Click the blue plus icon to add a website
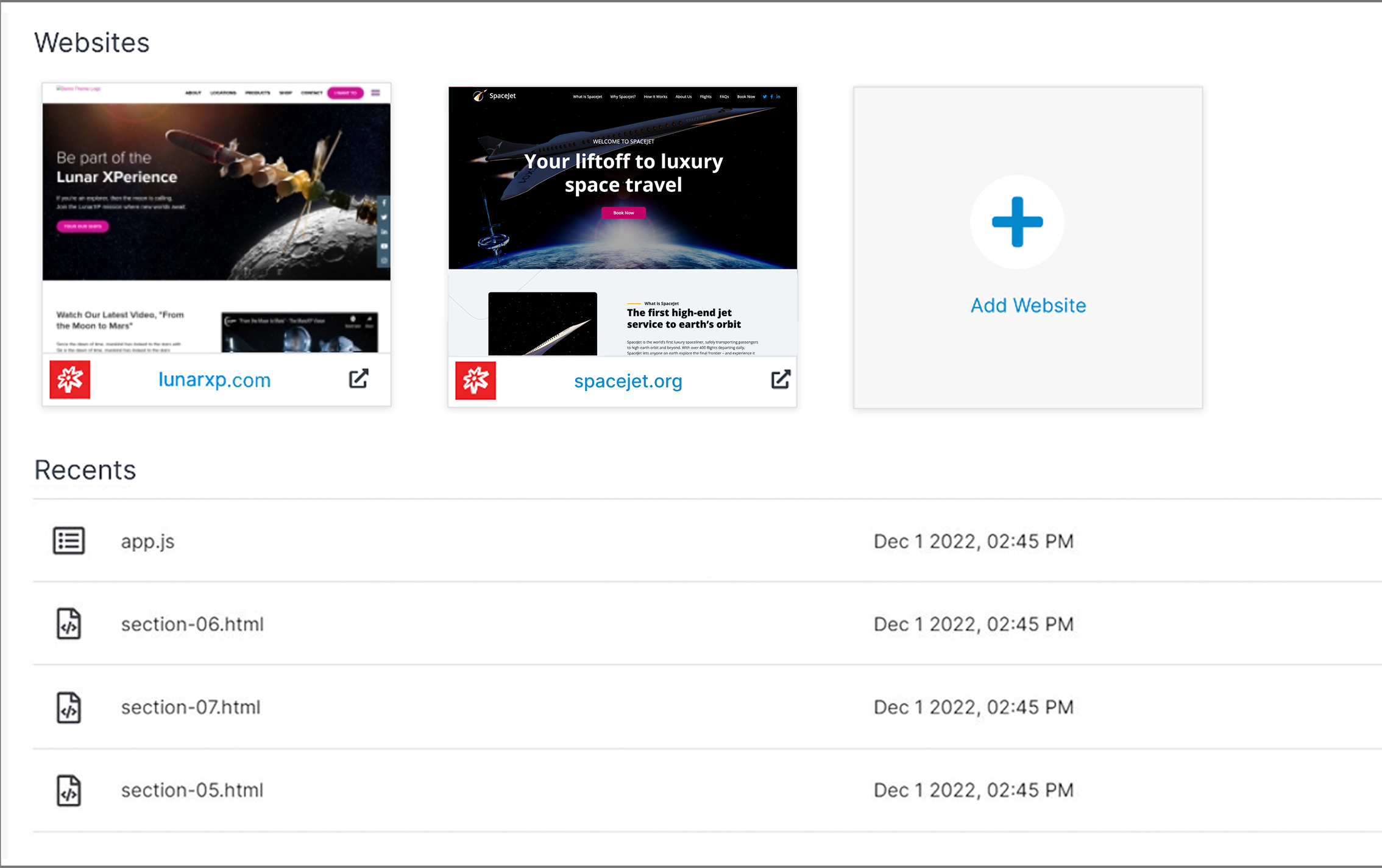 pyautogui.click(x=1017, y=222)
